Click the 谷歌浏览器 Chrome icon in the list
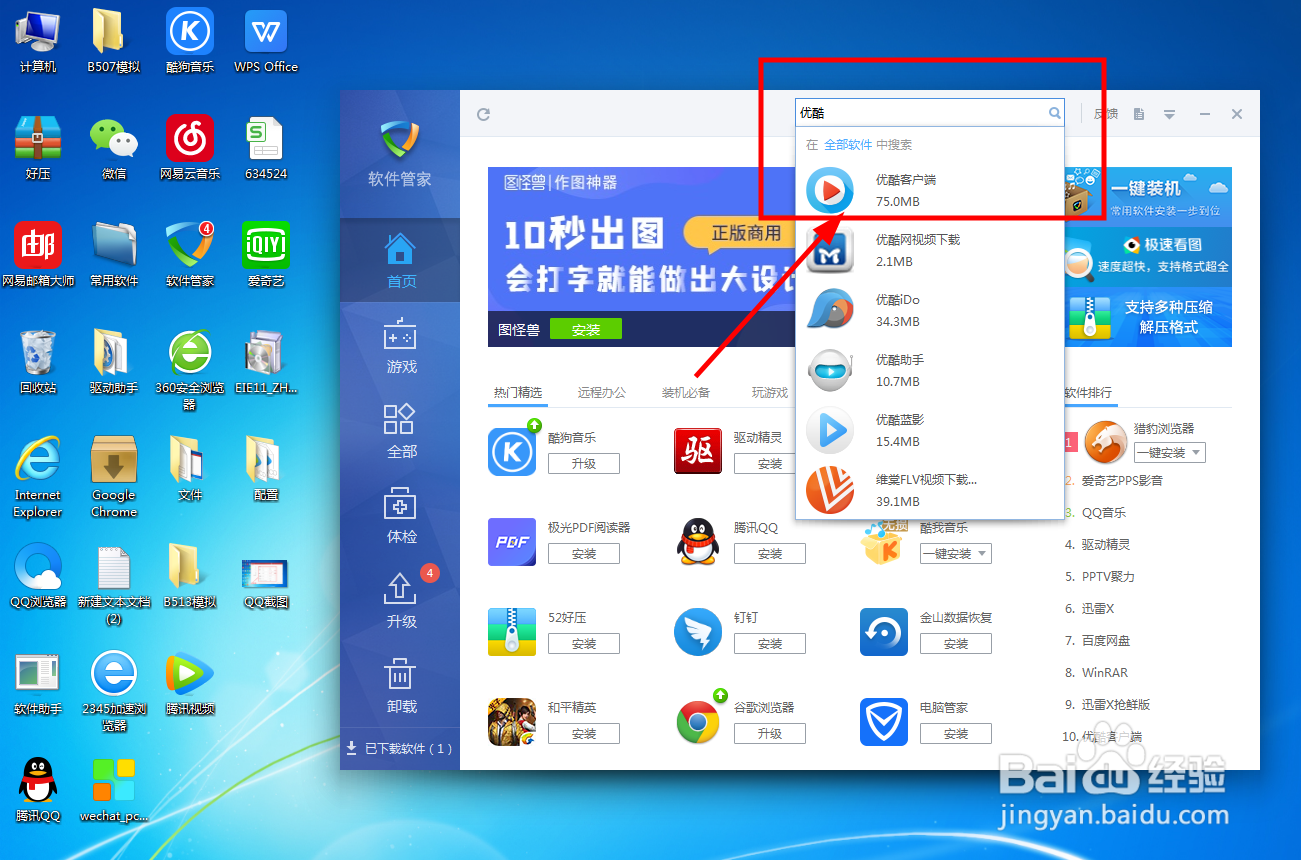This screenshot has width=1301, height=860. (x=698, y=722)
